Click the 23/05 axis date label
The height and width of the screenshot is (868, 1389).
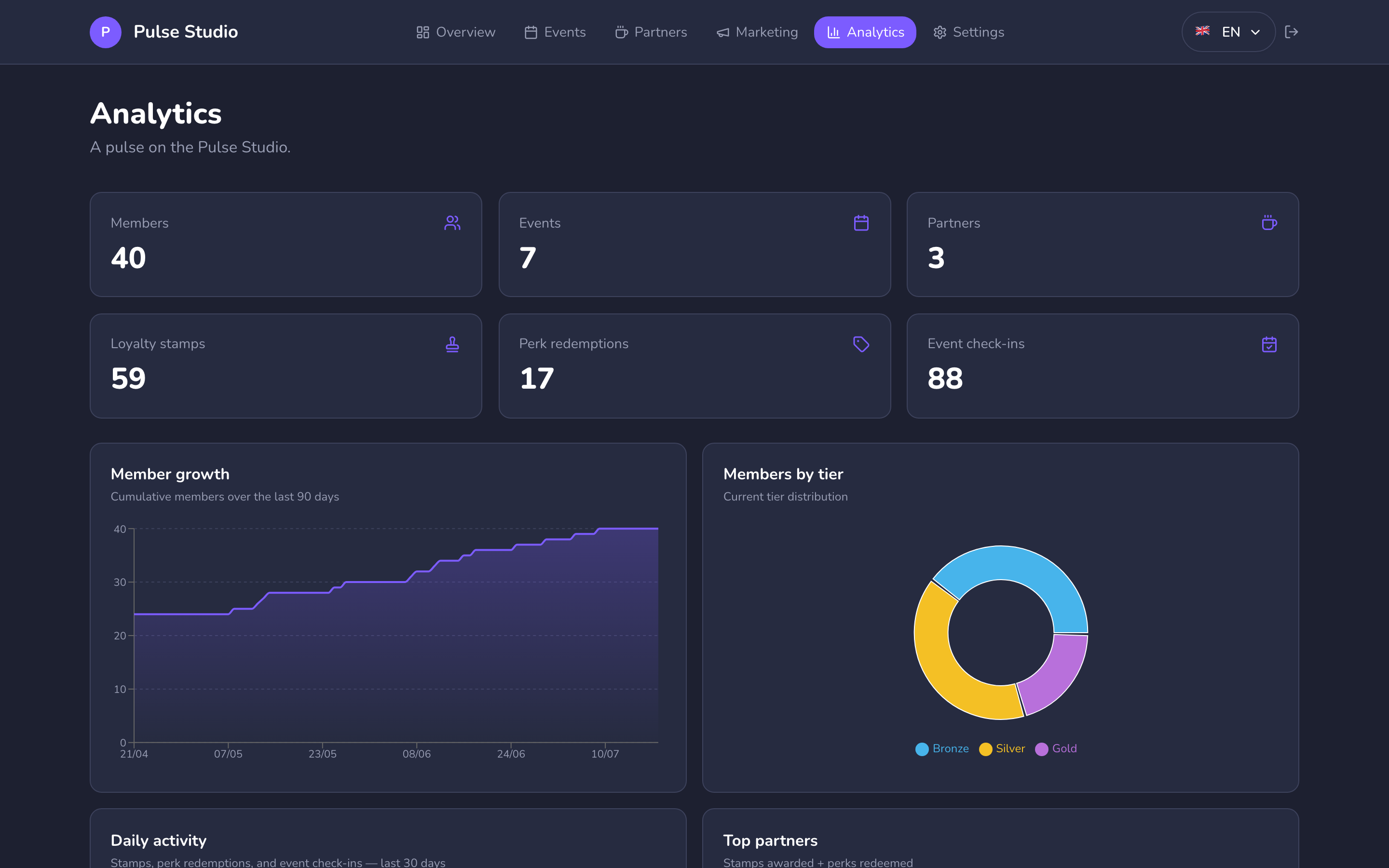[323, 754]
